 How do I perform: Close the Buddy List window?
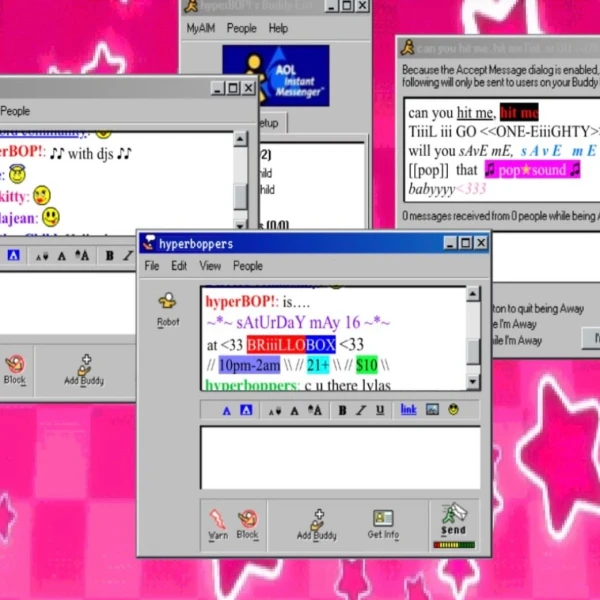click(362, 6)
